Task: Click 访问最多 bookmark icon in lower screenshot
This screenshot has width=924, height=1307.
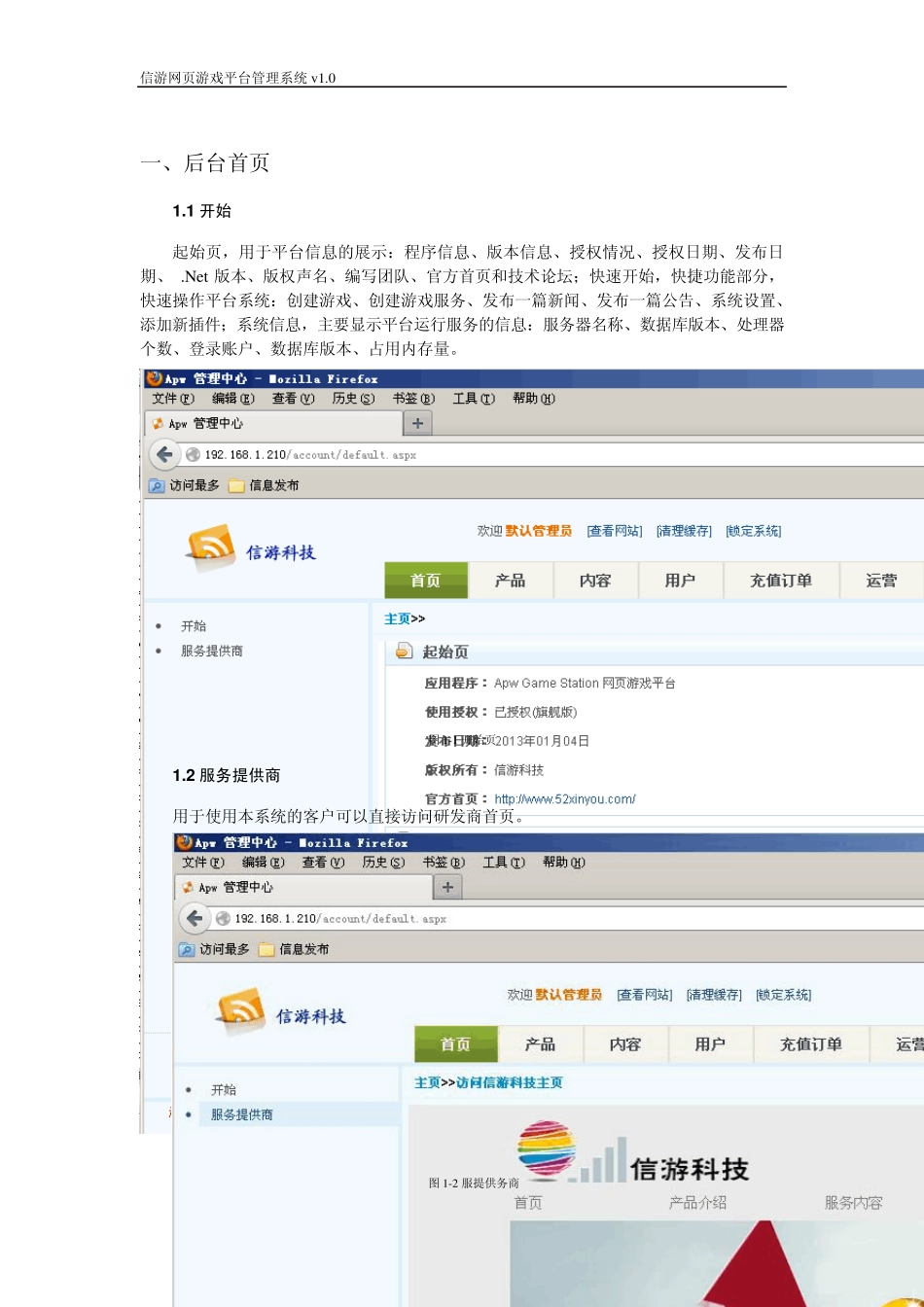Action: click(187, 949)
